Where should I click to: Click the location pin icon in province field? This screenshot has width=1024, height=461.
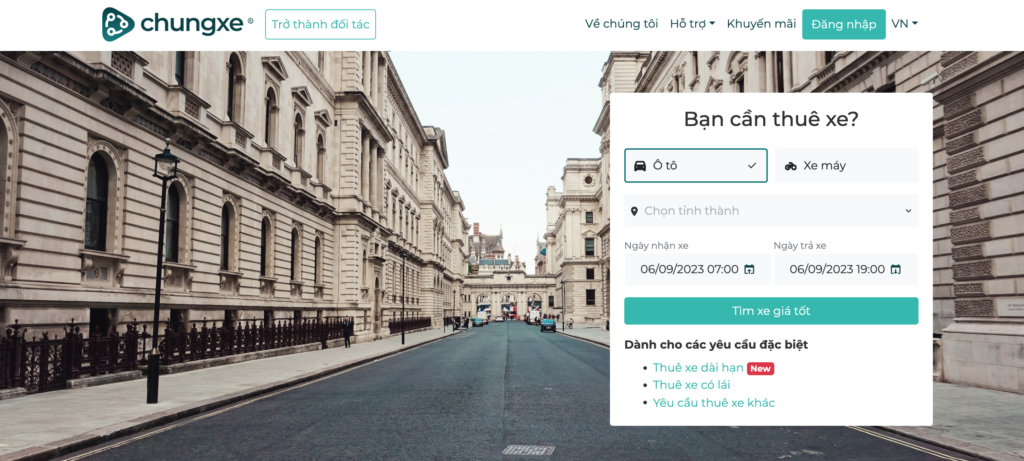[x=634, y=211]
